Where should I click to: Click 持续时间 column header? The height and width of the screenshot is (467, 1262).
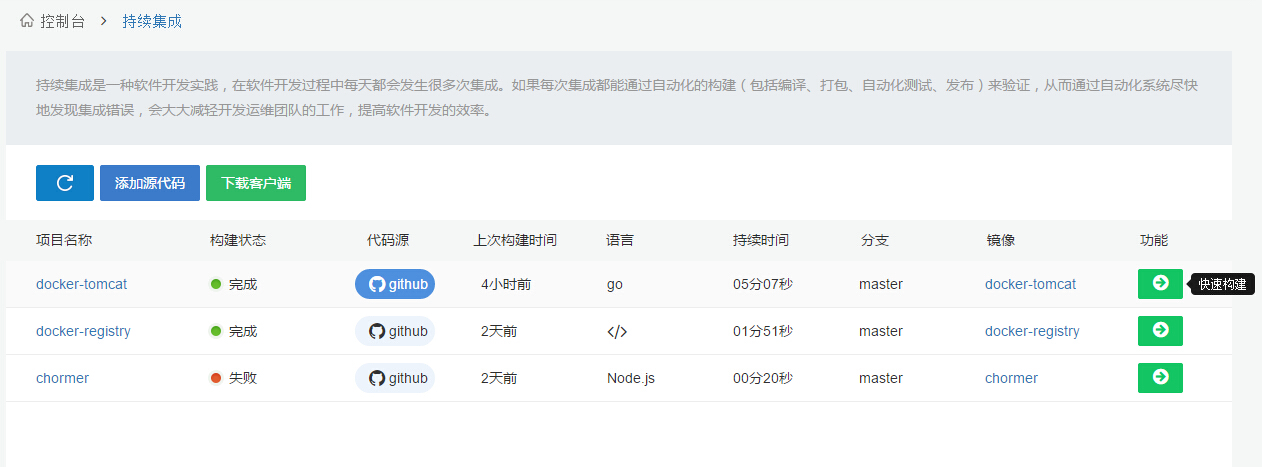pyautogui.click(x=761, y=240)
